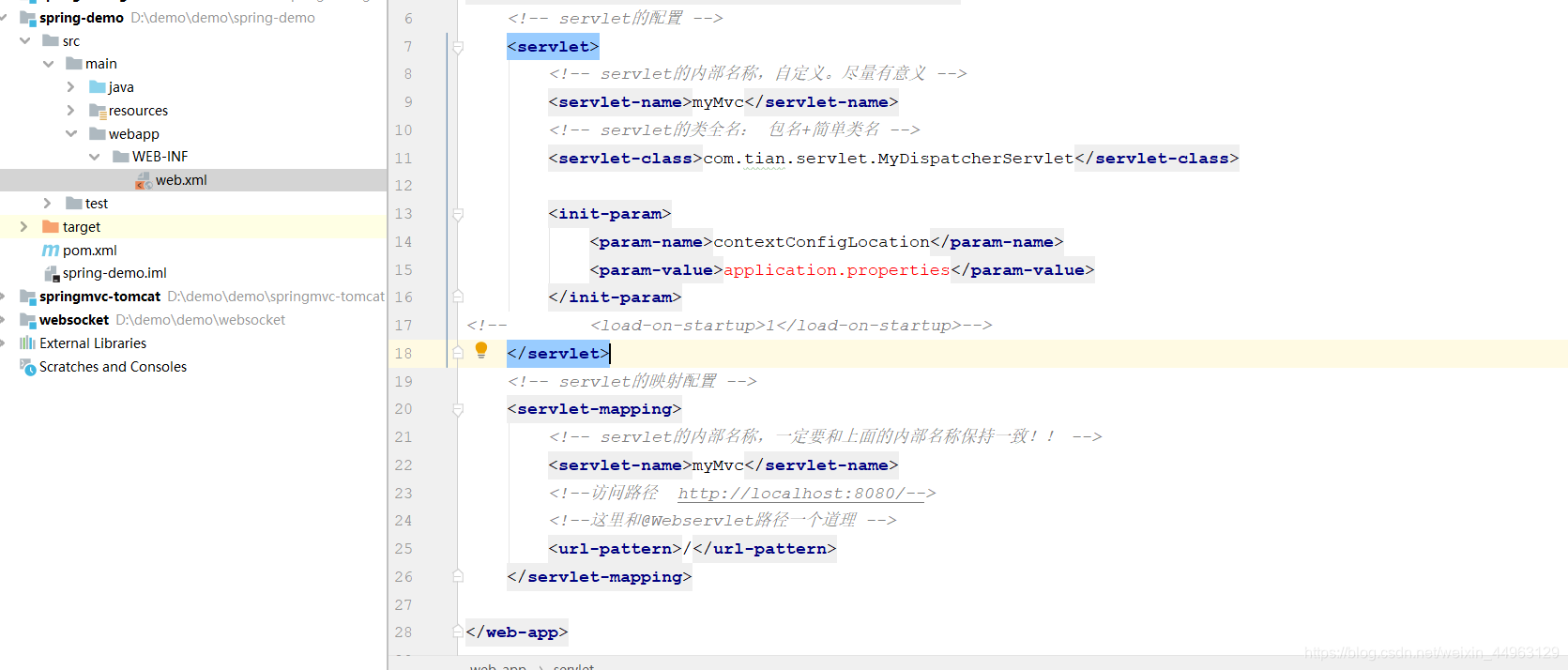Click the closing </web-app> tag
1568x670 pixels.
click(517, 632)
